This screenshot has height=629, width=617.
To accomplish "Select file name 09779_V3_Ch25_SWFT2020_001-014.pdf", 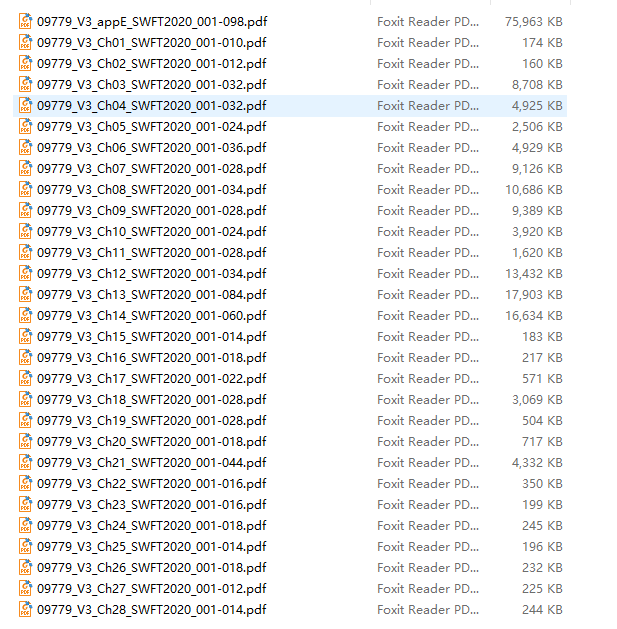I will tap(152, 546).
